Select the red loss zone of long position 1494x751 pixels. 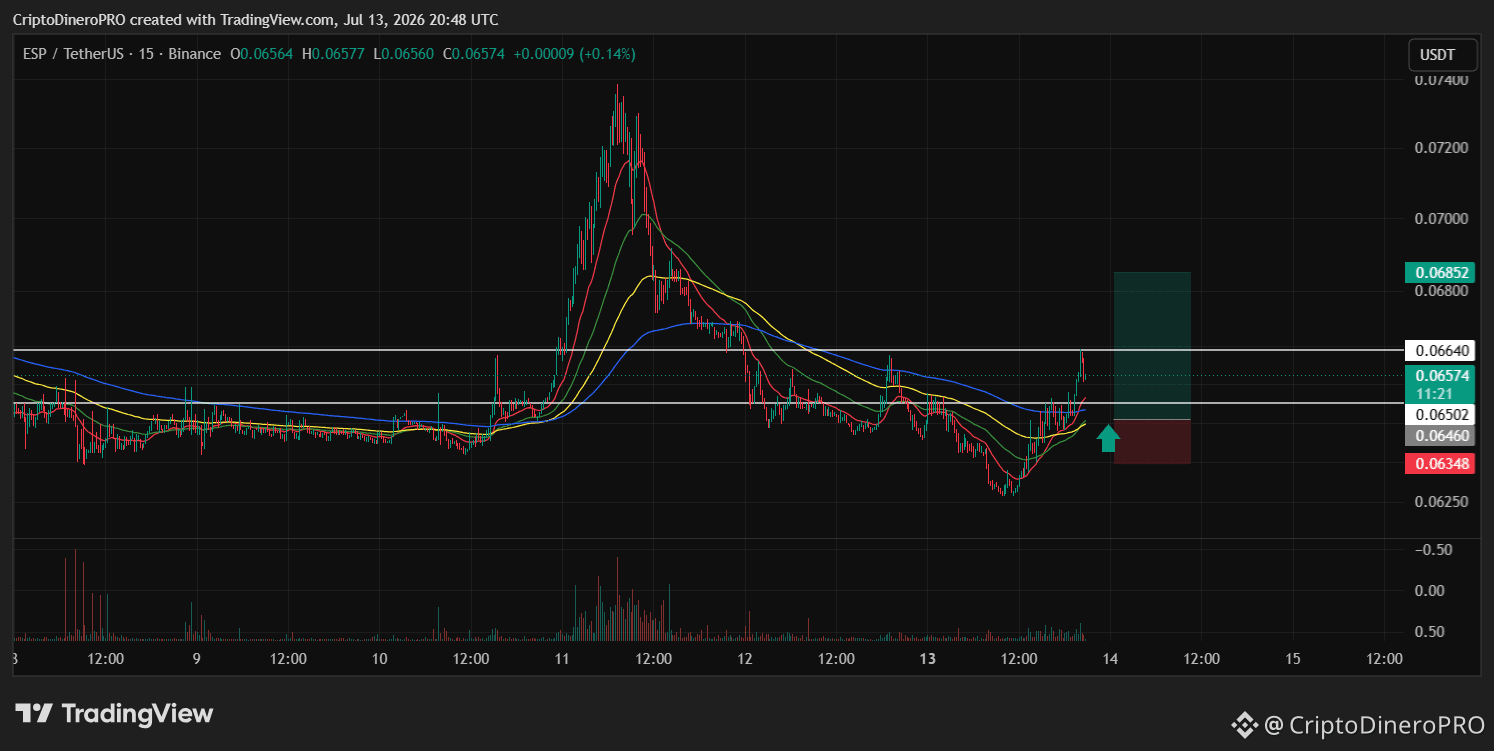pos(1152,441)
